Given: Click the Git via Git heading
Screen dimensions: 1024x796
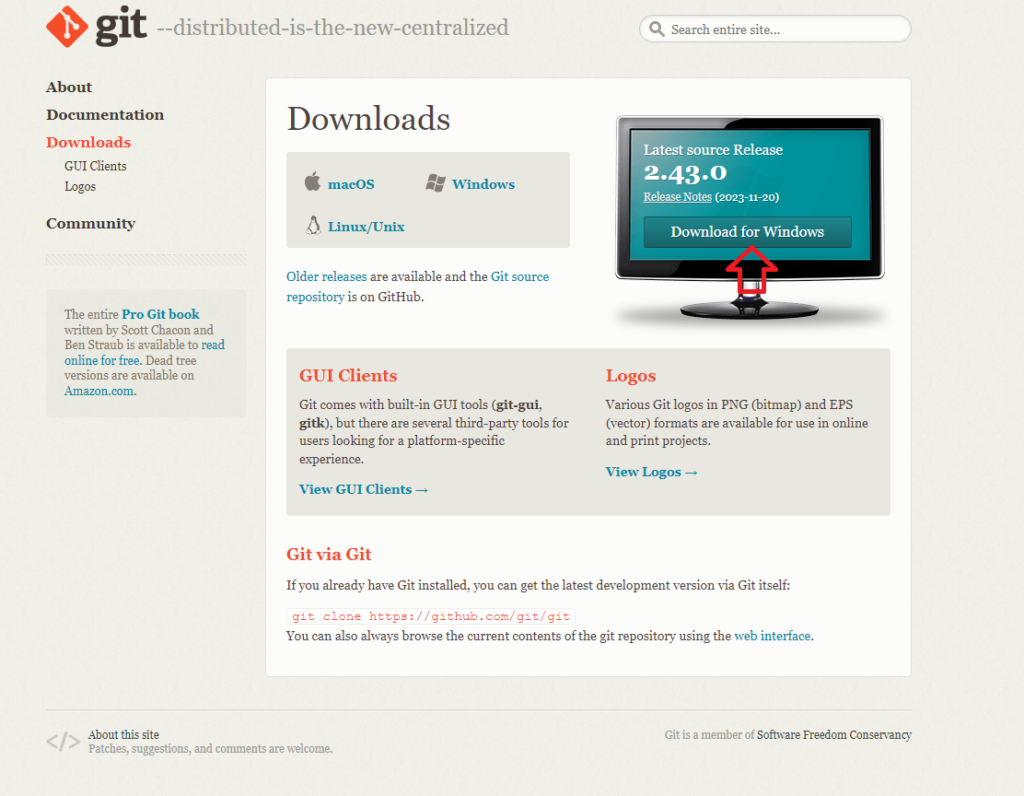Looking at the screenshot, I should pyautogui.click(x=328, y=554).
